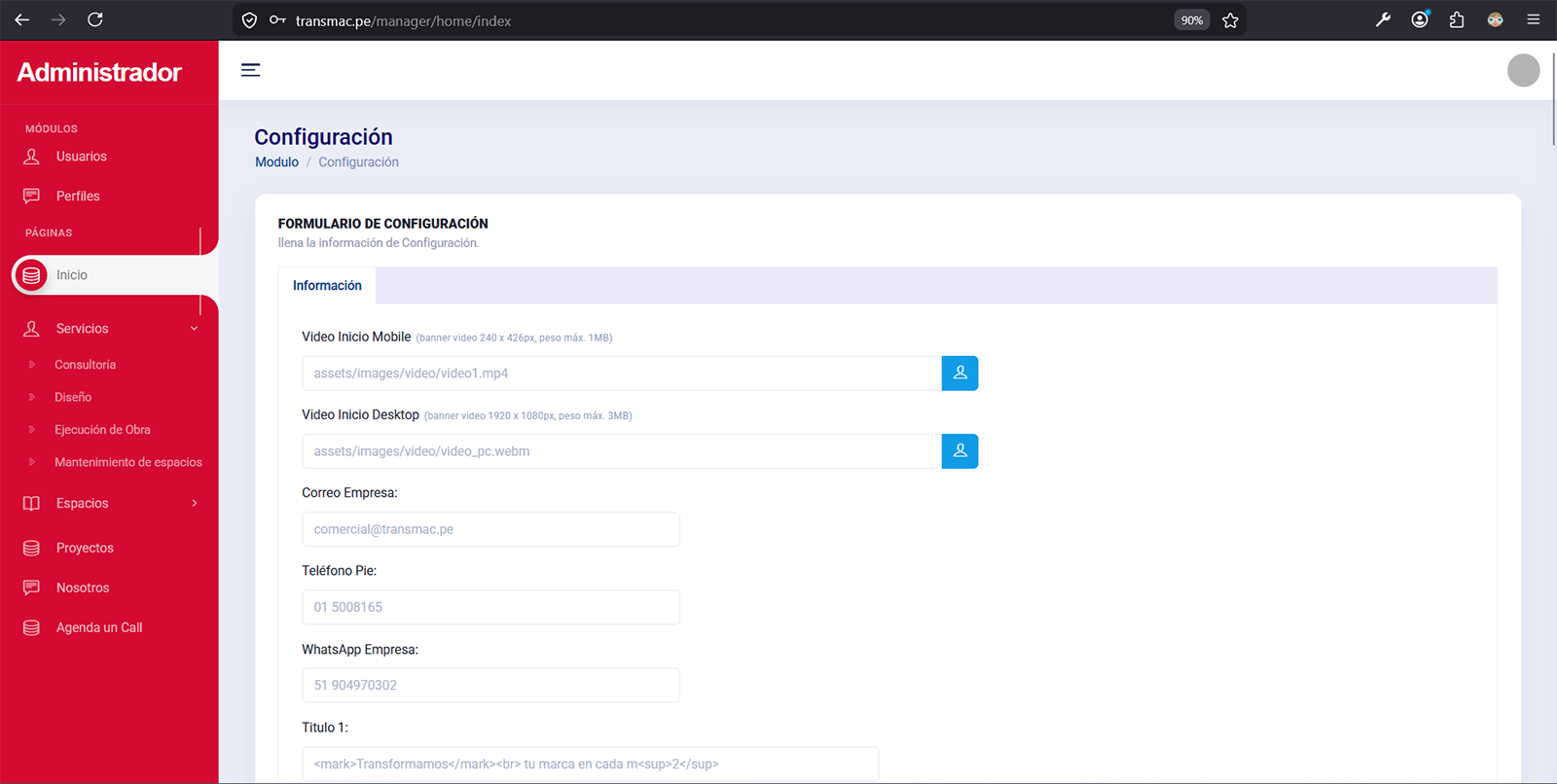Click the browser address bar URL
The height and width of the screenshot is (784, 1557).
click(403, 20)
